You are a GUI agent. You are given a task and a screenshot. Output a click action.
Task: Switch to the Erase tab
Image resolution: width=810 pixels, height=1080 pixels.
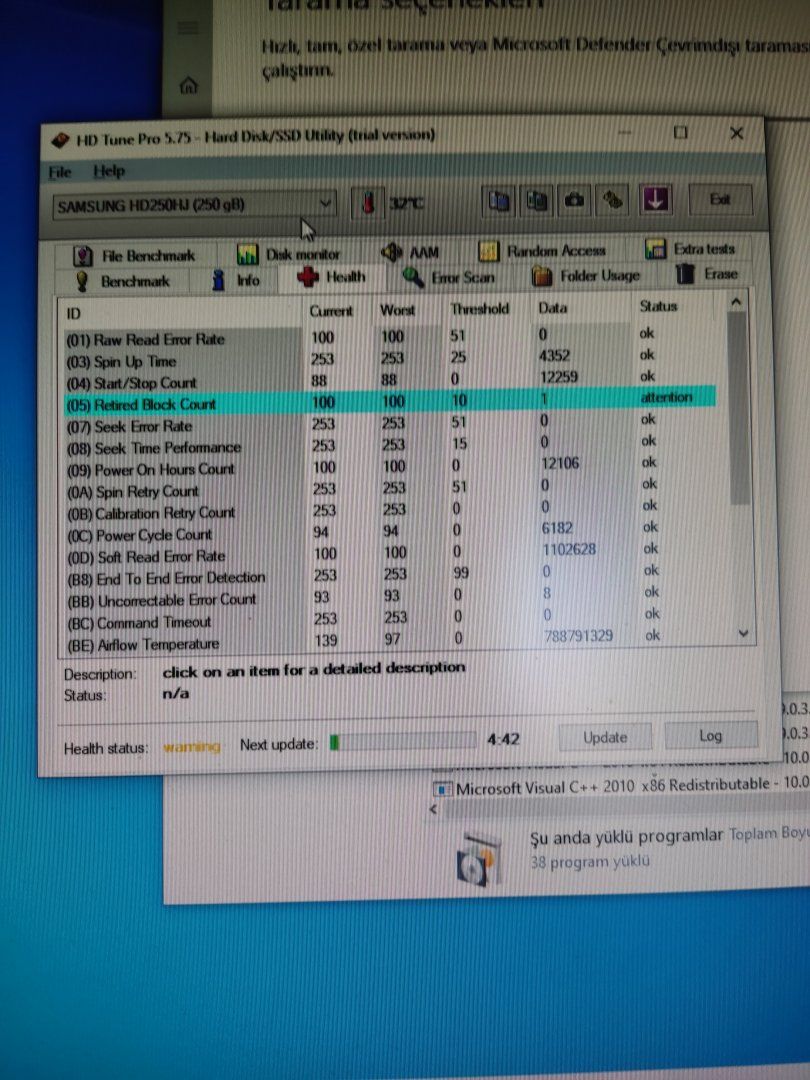(x=707, y=273)
